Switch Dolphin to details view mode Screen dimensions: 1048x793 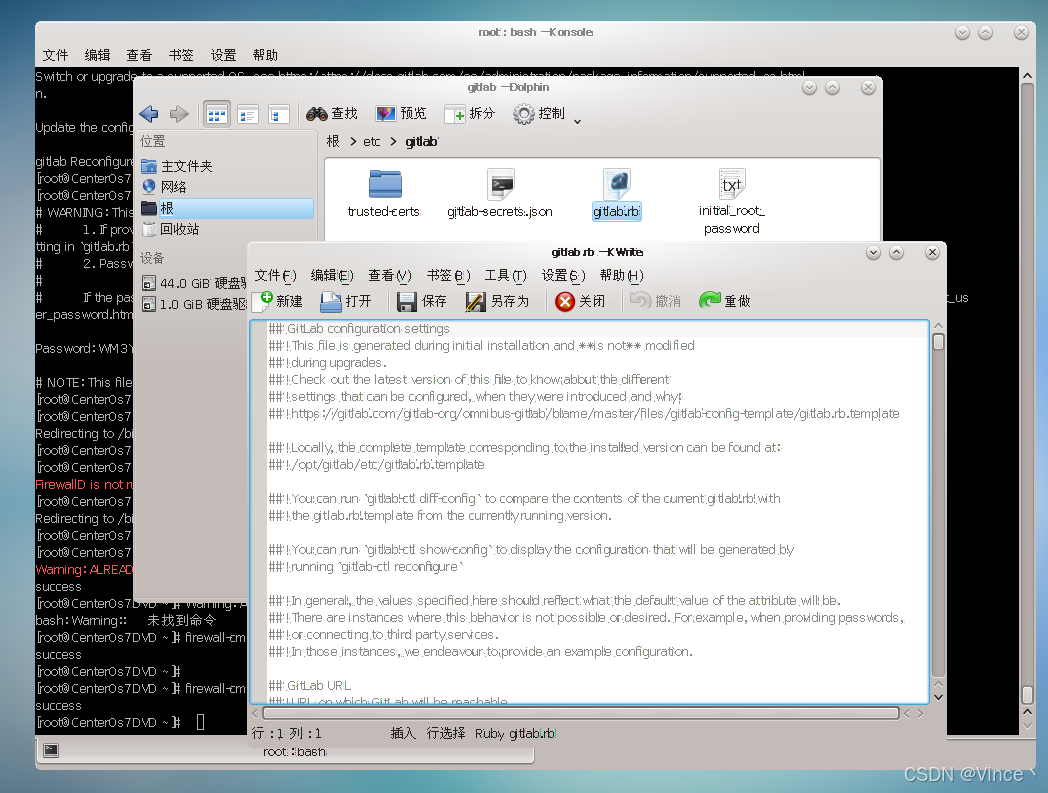tap(248, 114)
